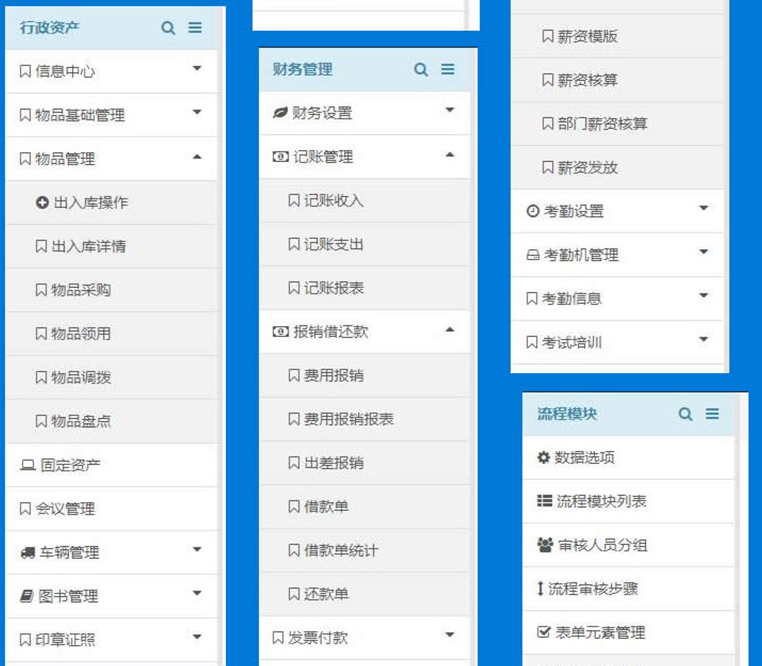Click the search icon in 行政资产 panel header
762x666 pixels.
click(168, 28)
